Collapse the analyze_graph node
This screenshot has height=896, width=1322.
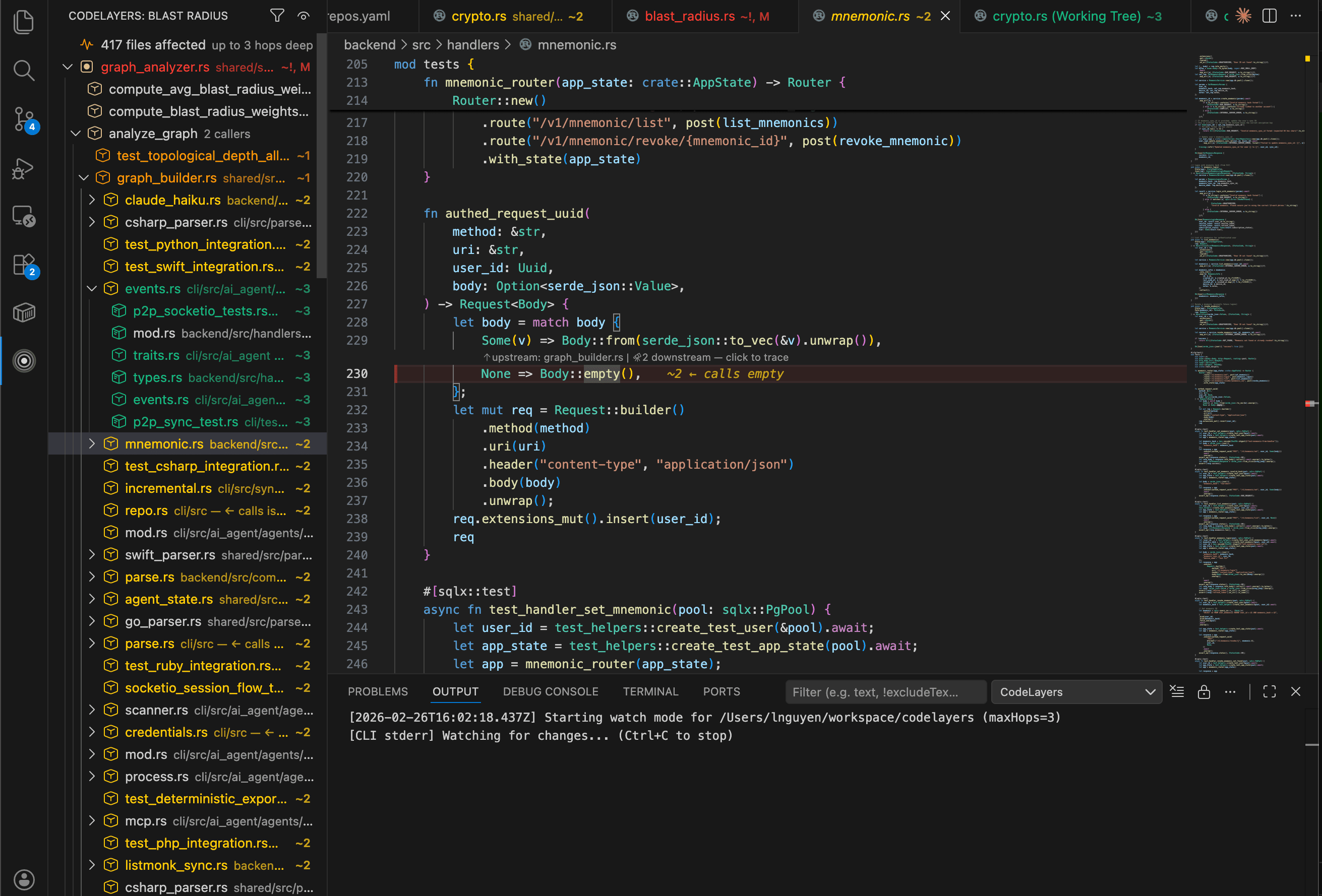coord(76,133)
